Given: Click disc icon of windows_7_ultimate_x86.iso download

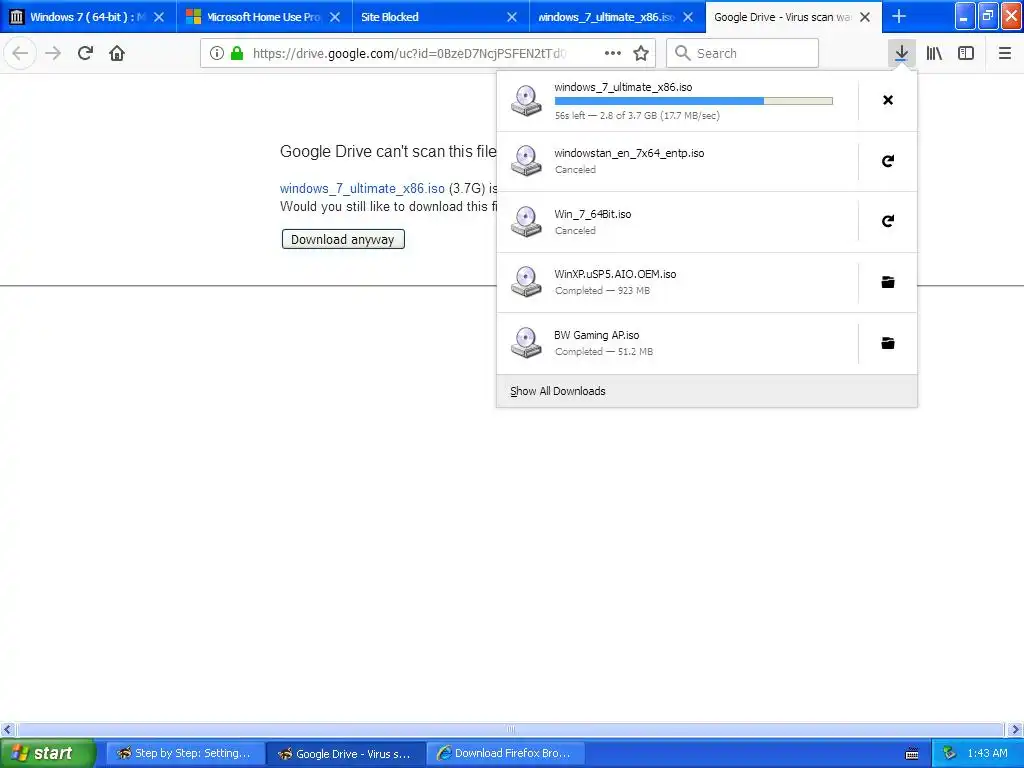Looking at the screenshot, I should [526, 101].
